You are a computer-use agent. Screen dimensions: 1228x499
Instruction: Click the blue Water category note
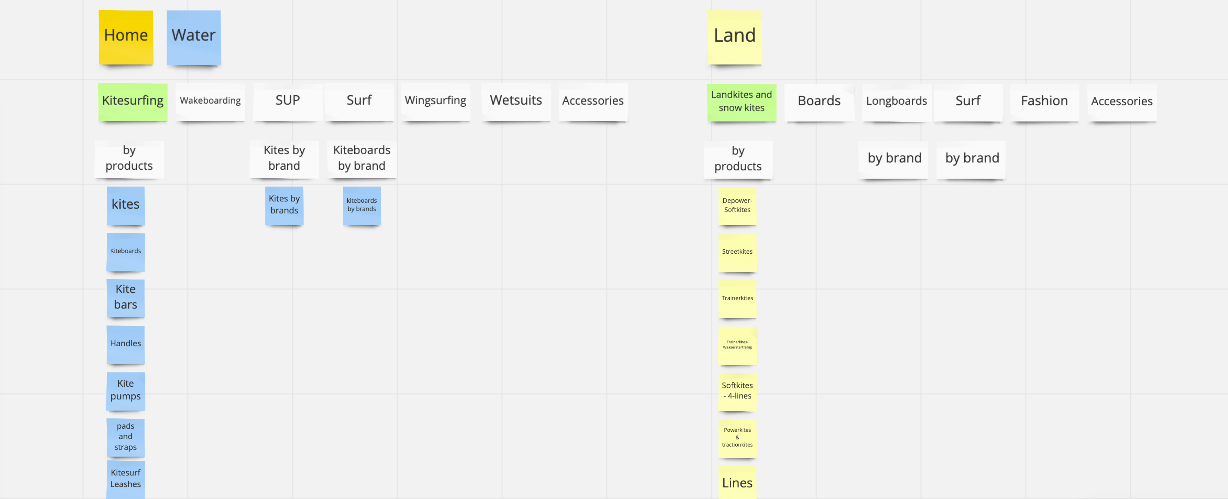[193, 37]
